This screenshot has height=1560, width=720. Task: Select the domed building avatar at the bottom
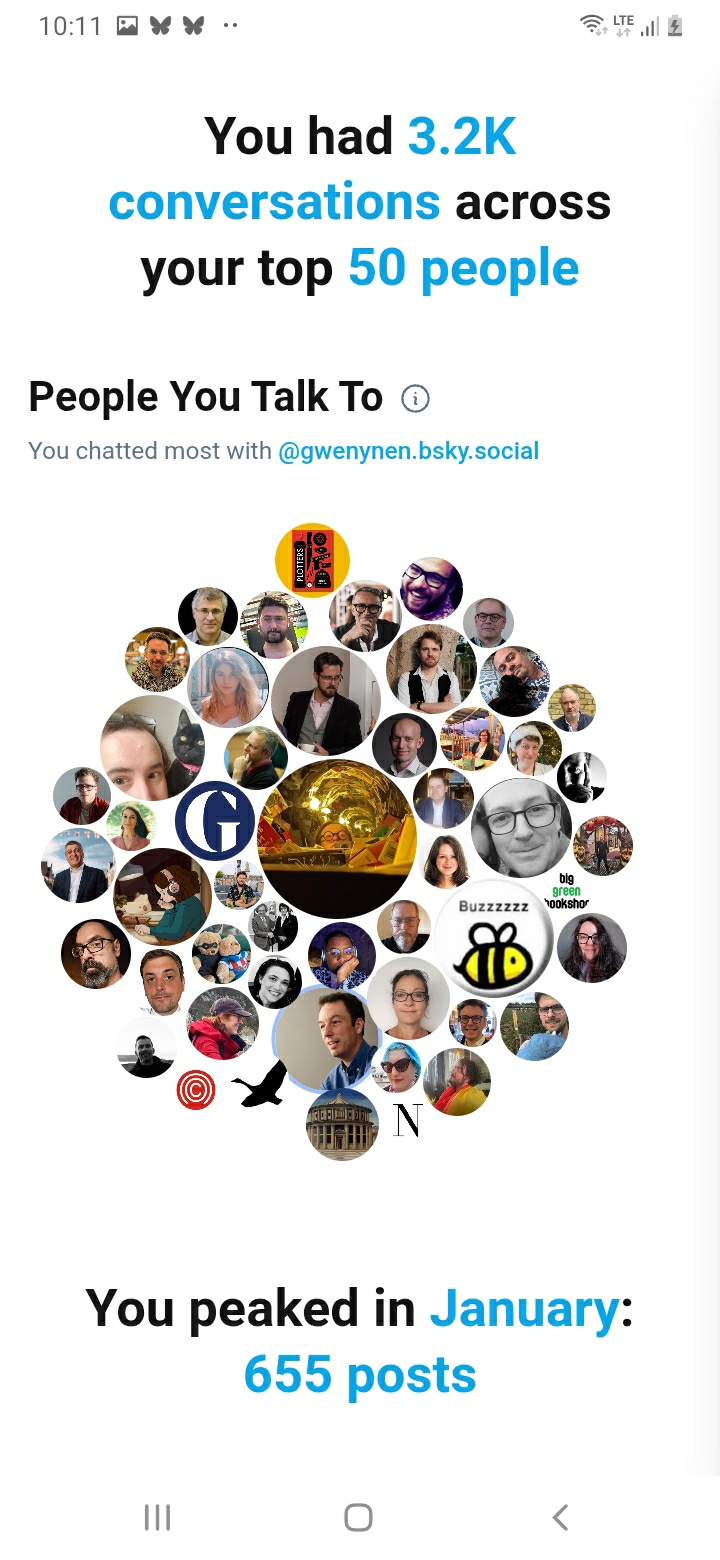tap(342, 1124)
